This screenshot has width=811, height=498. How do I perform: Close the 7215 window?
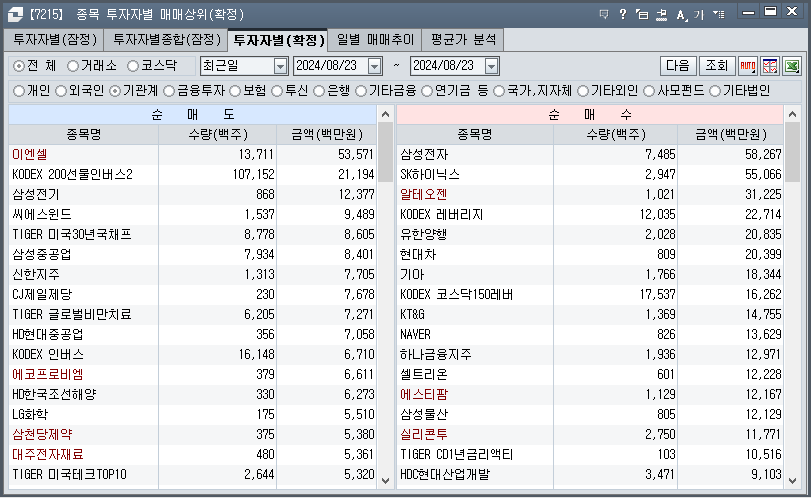click(792, 11)
